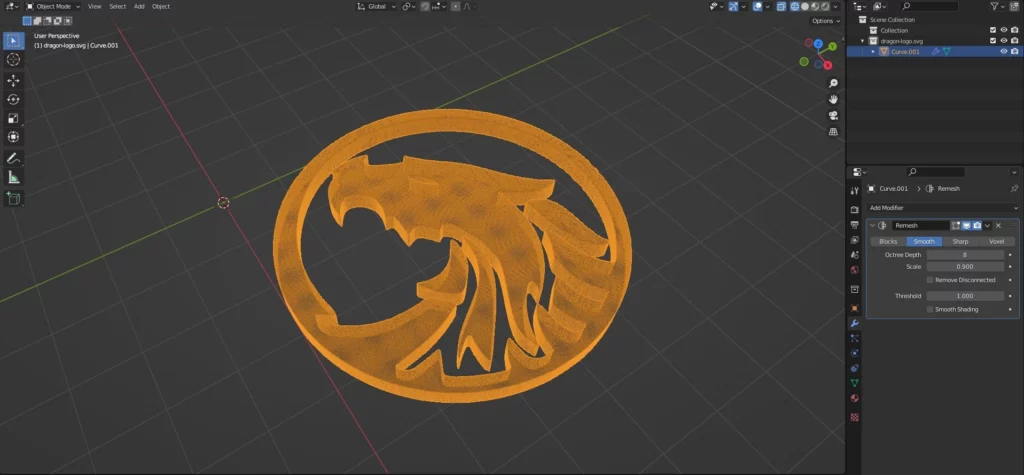Open Remesh modifier extra options arrow
Image resolution: width=1024 pixels, height=475 pixels.
pyautogui.click(x=987, y=225)
